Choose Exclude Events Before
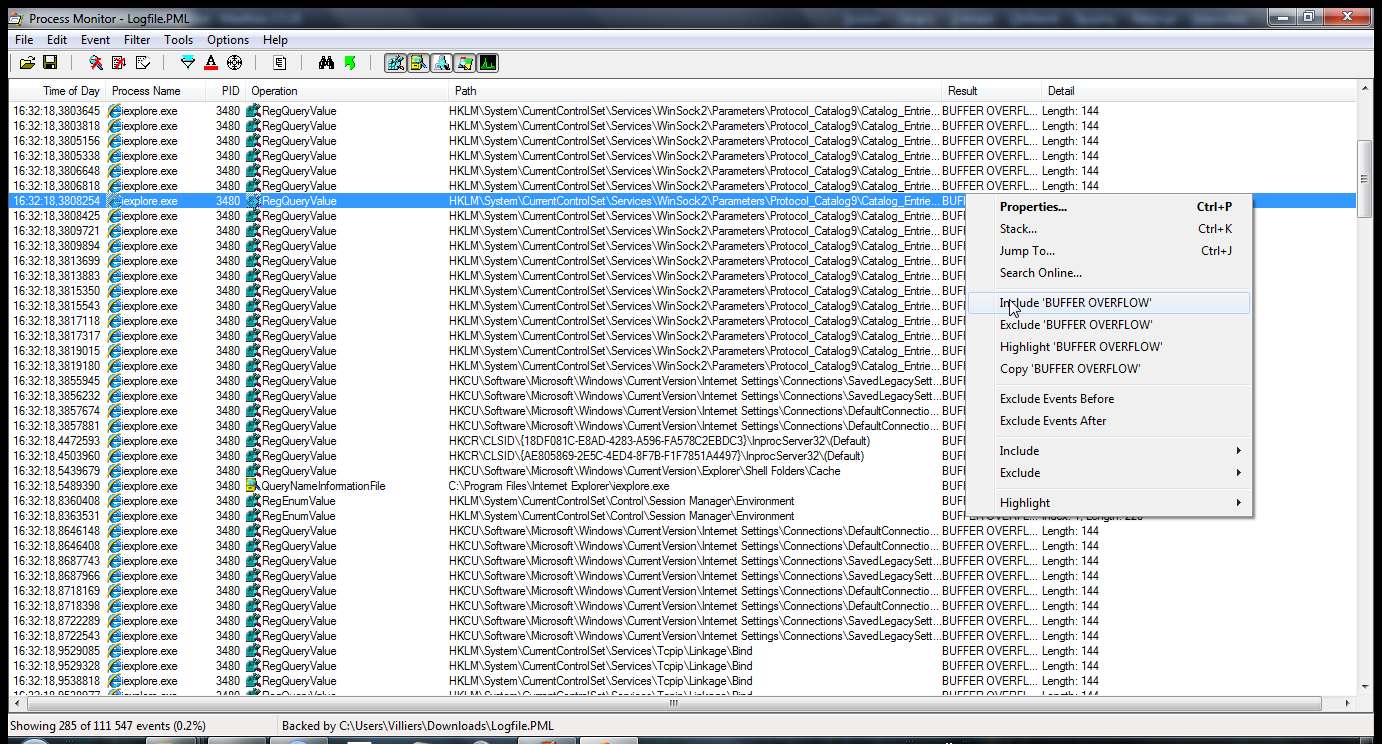 (x=1109, y=399)
